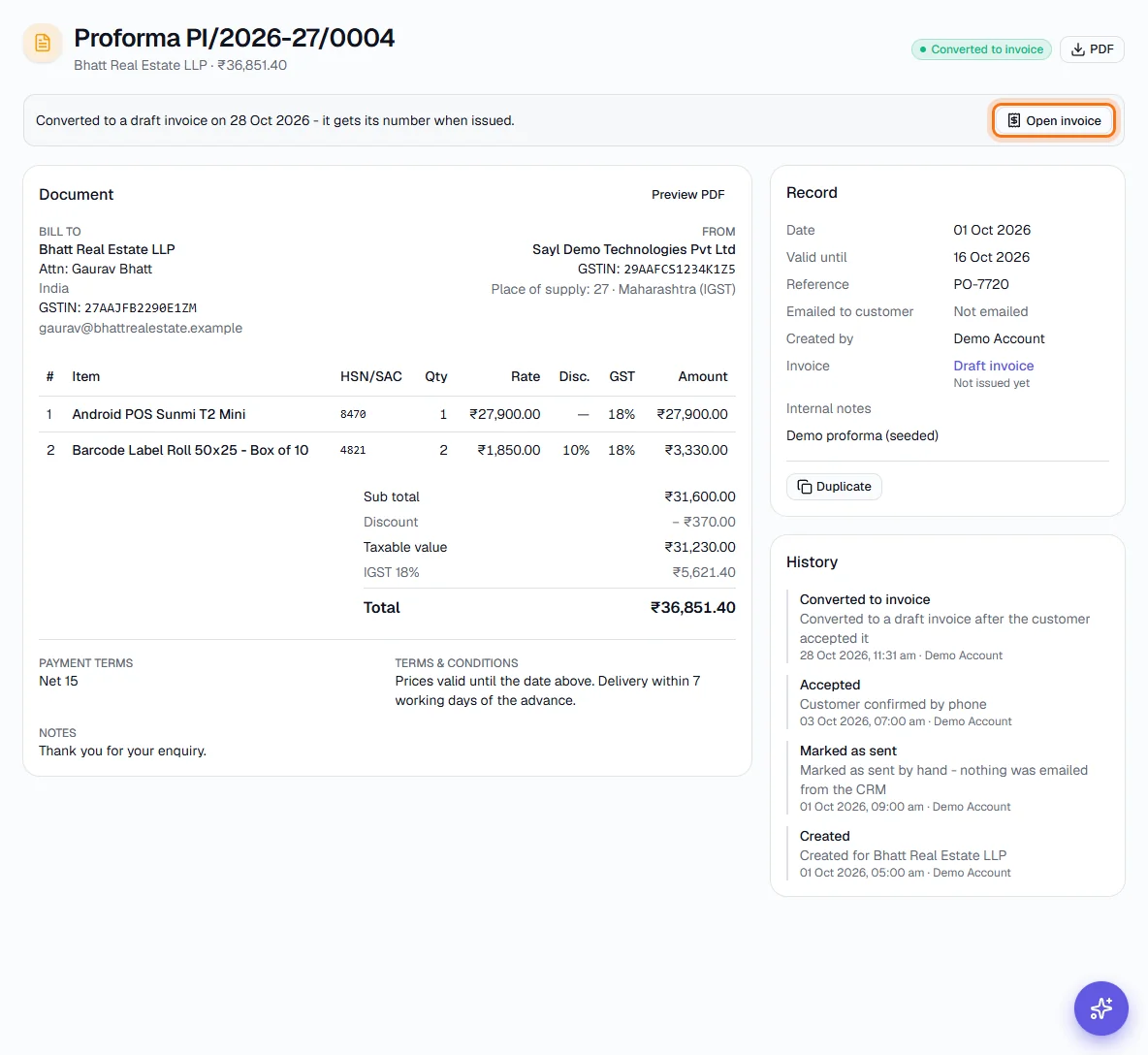The height and width of the screenshot is (1055, 1148).
Task: Click the Open invoice button
Action: [1054, 121]
